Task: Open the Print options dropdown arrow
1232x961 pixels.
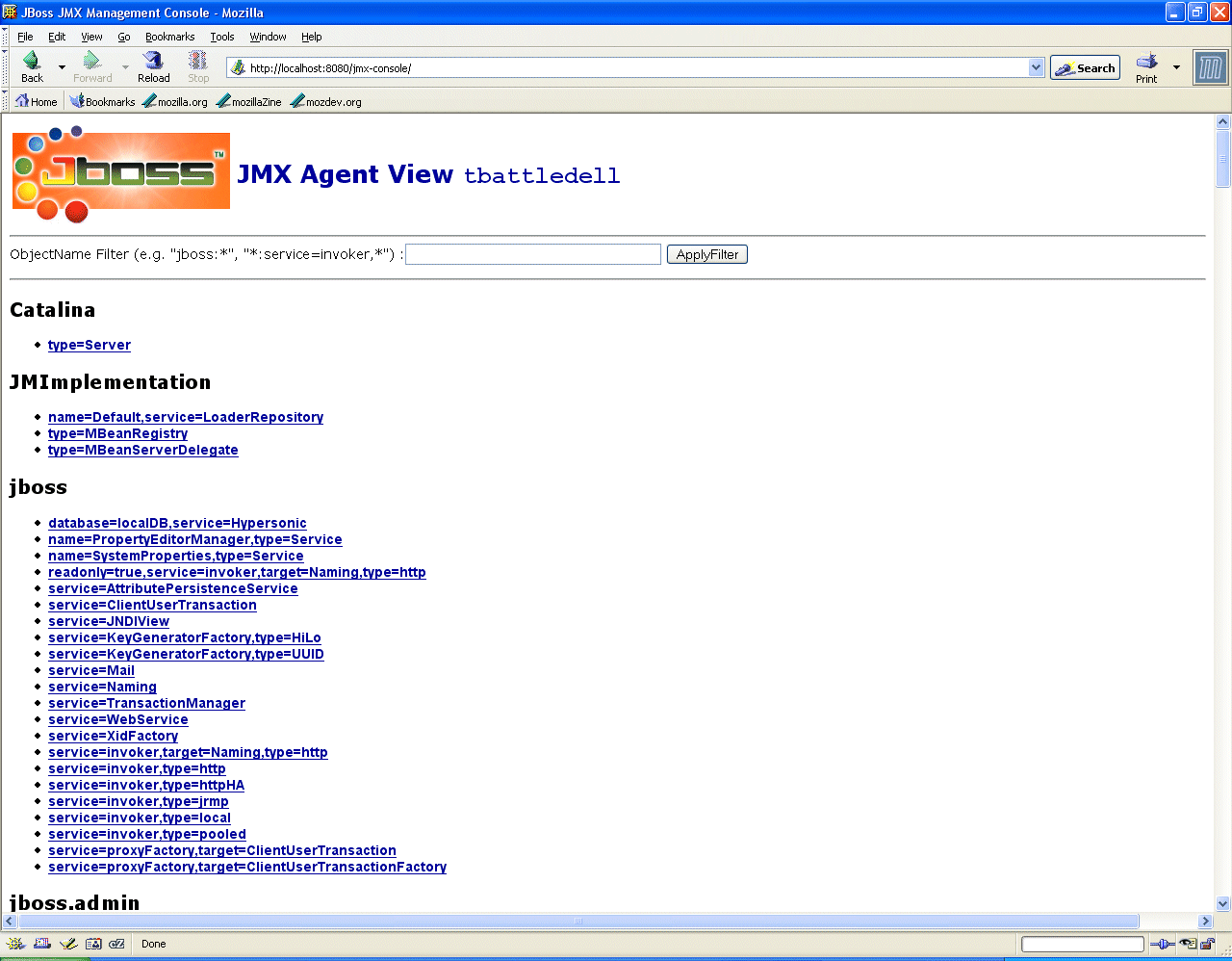Action: coord(1176,67)
